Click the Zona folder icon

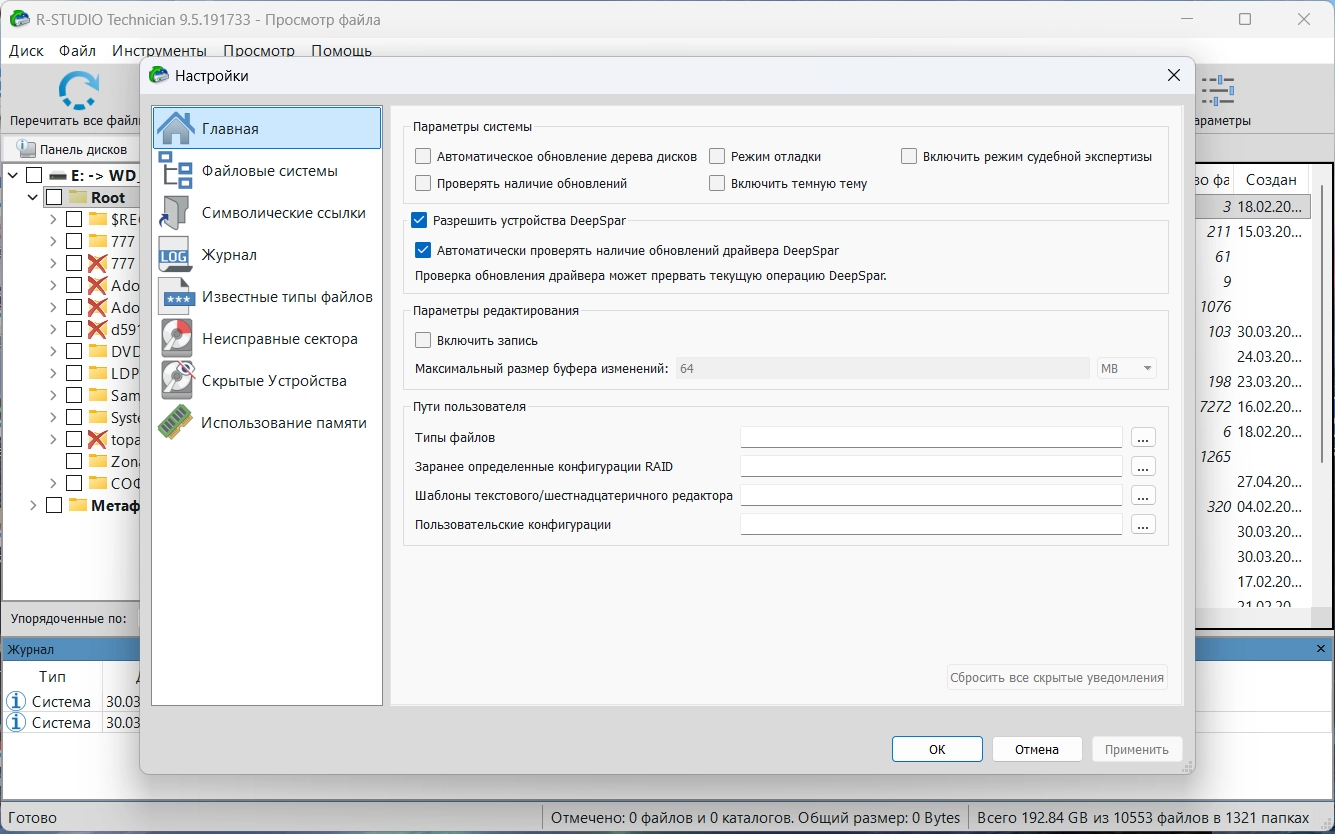coord(97,461)
